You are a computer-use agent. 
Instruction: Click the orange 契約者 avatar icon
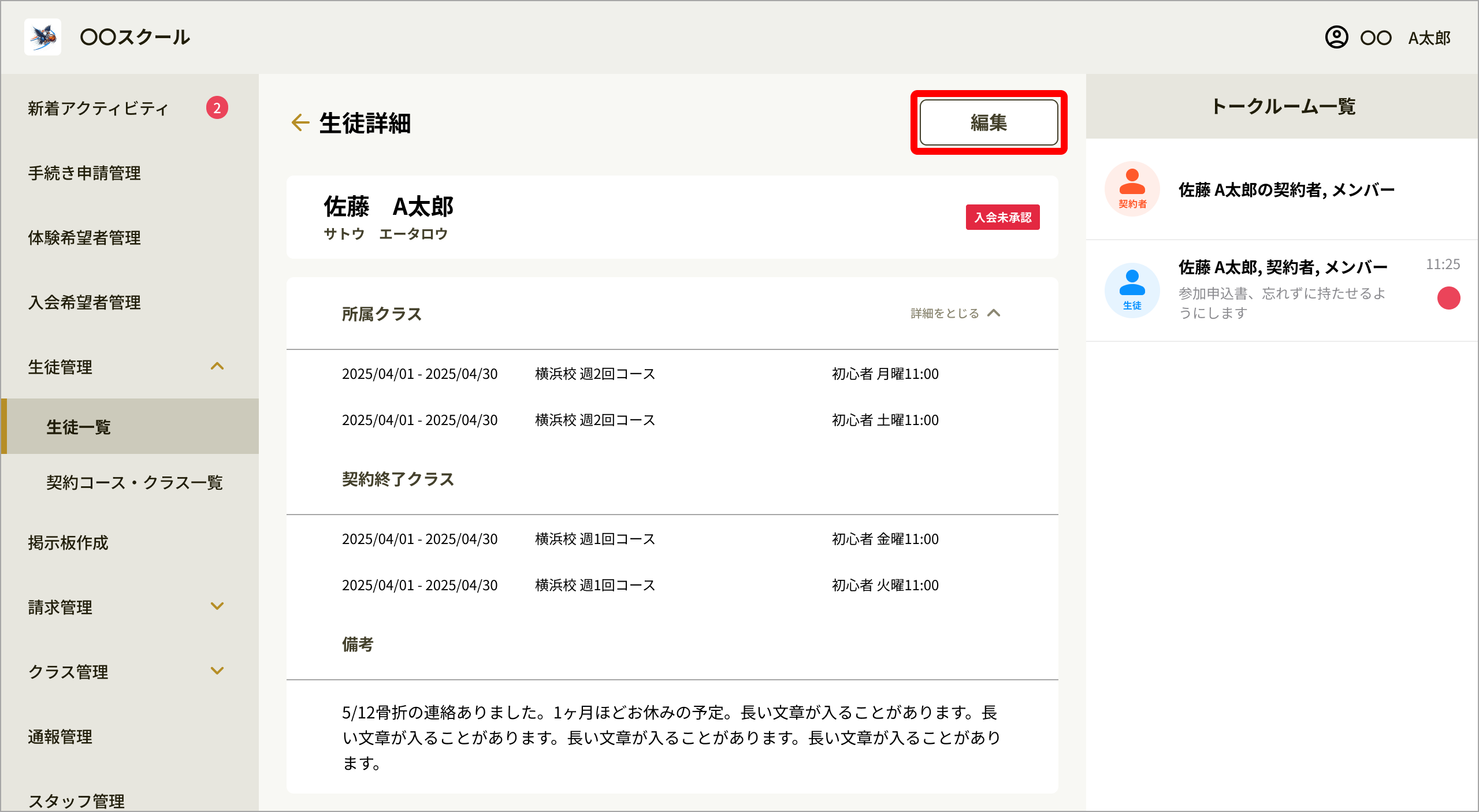click(1132, 189)
